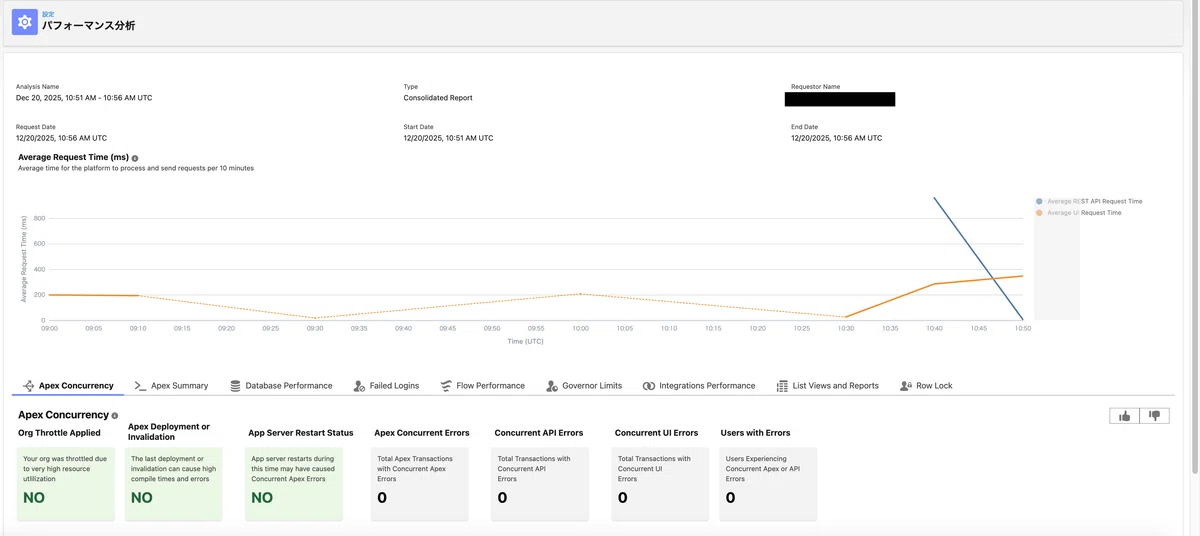Toggle the UI Request Time legend entry
Viewport: 1200px width, 536px height.
pos(1079,213)
